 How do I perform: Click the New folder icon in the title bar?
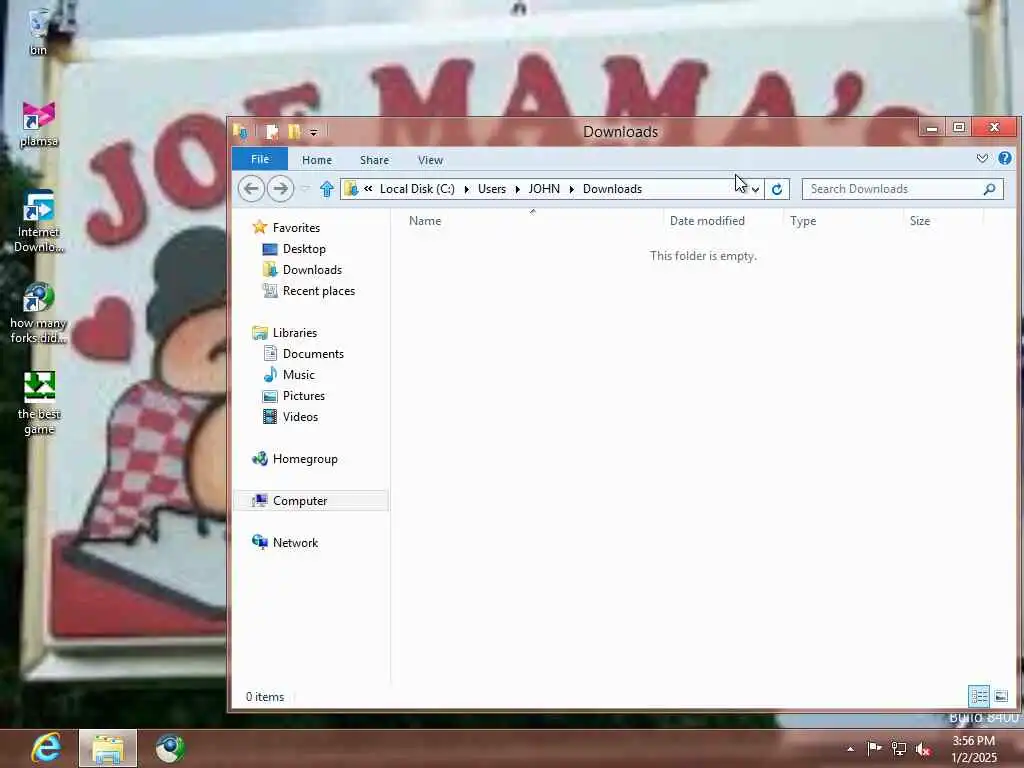(294, 132)
